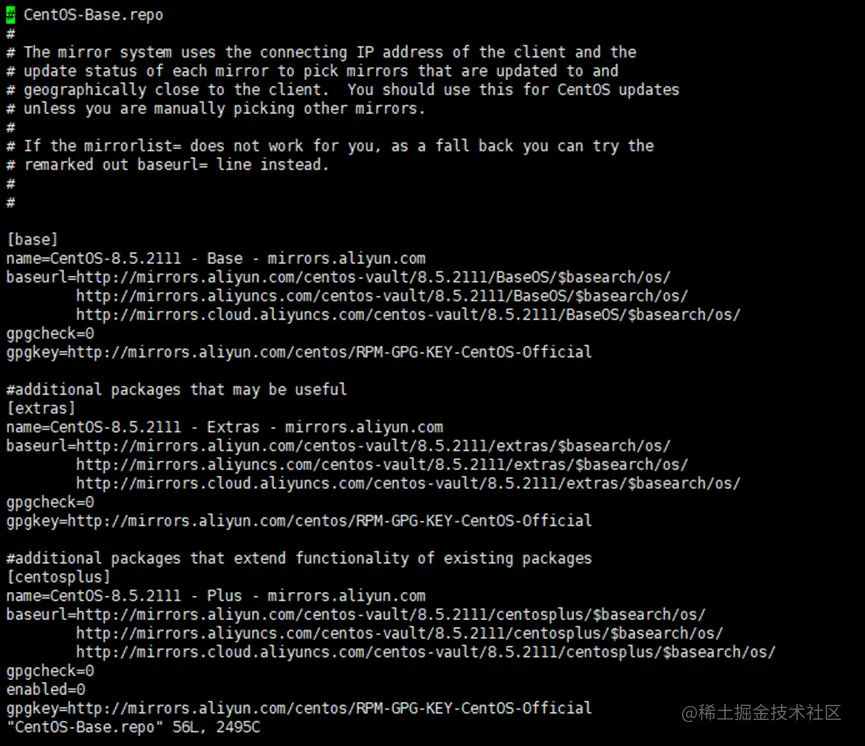Click the first baseurl line under [base]

click(338, 277)
